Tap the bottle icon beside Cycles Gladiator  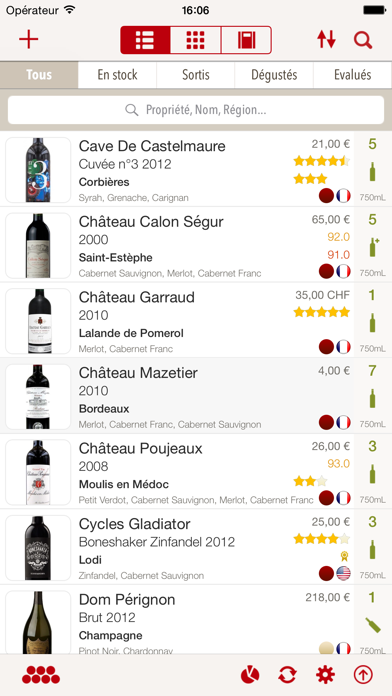click(x=372, y=549)
